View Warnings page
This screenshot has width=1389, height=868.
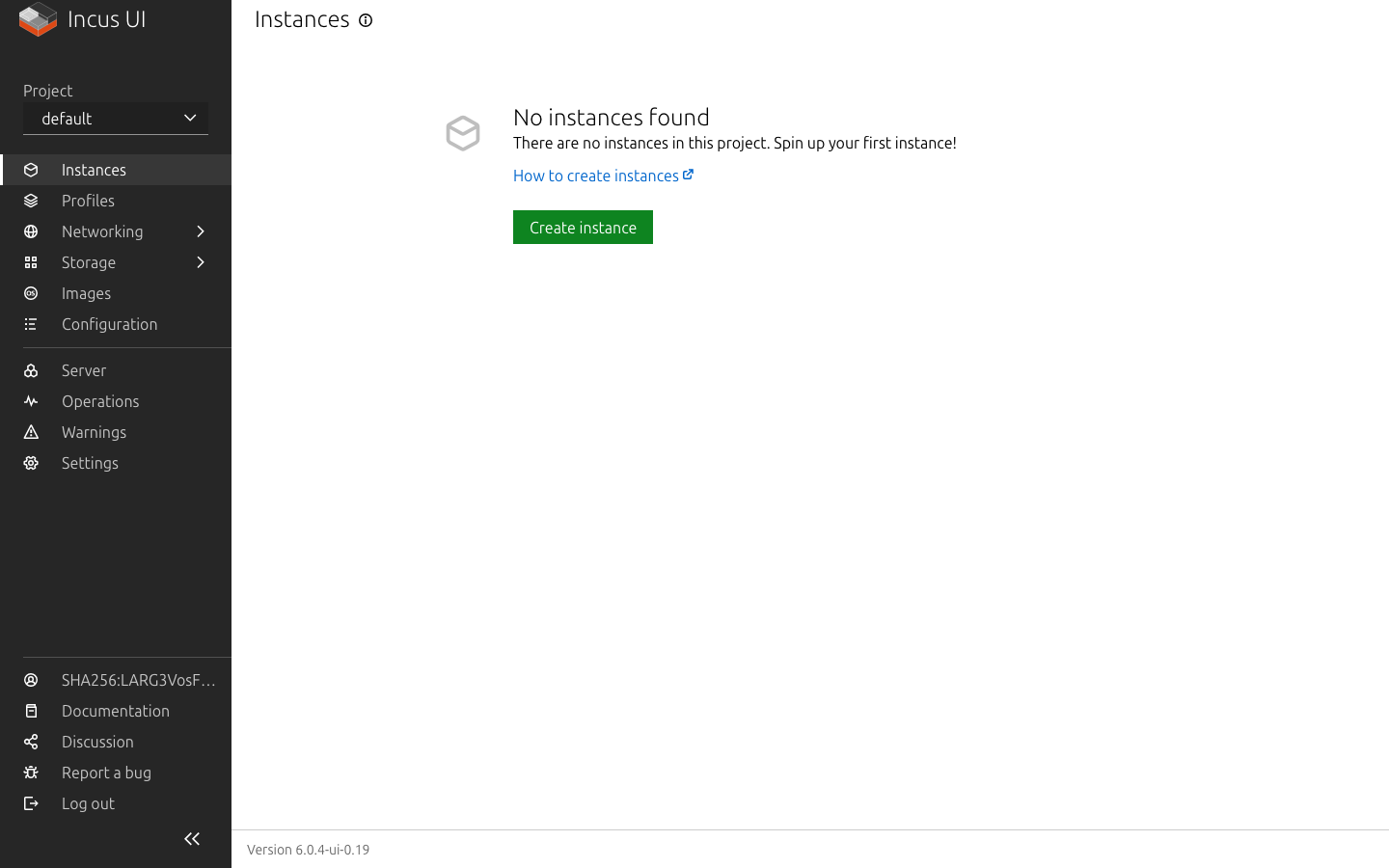click(x=116, y=432)
